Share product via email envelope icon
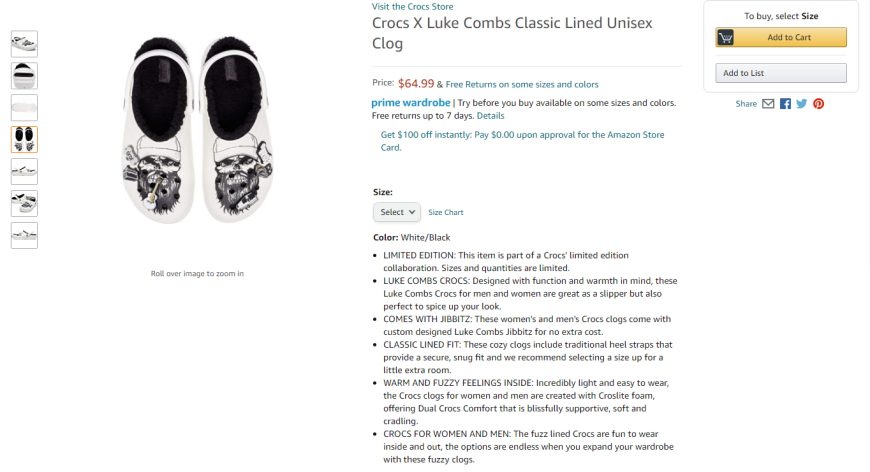Screen dimensions: 870x472 768,104
